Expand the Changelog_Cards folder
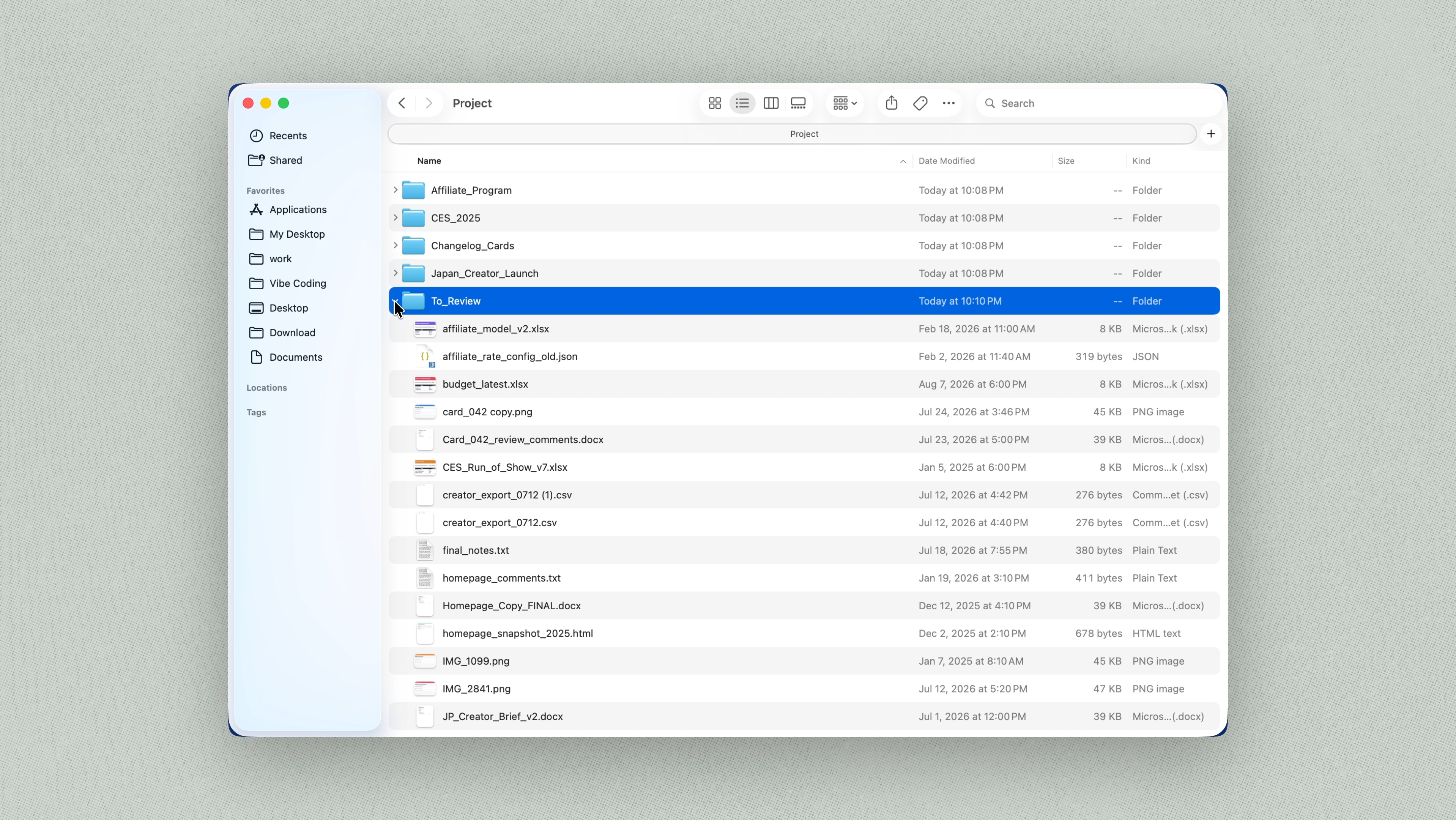Viewport: 1456px width, 820px height. (395, 246)
